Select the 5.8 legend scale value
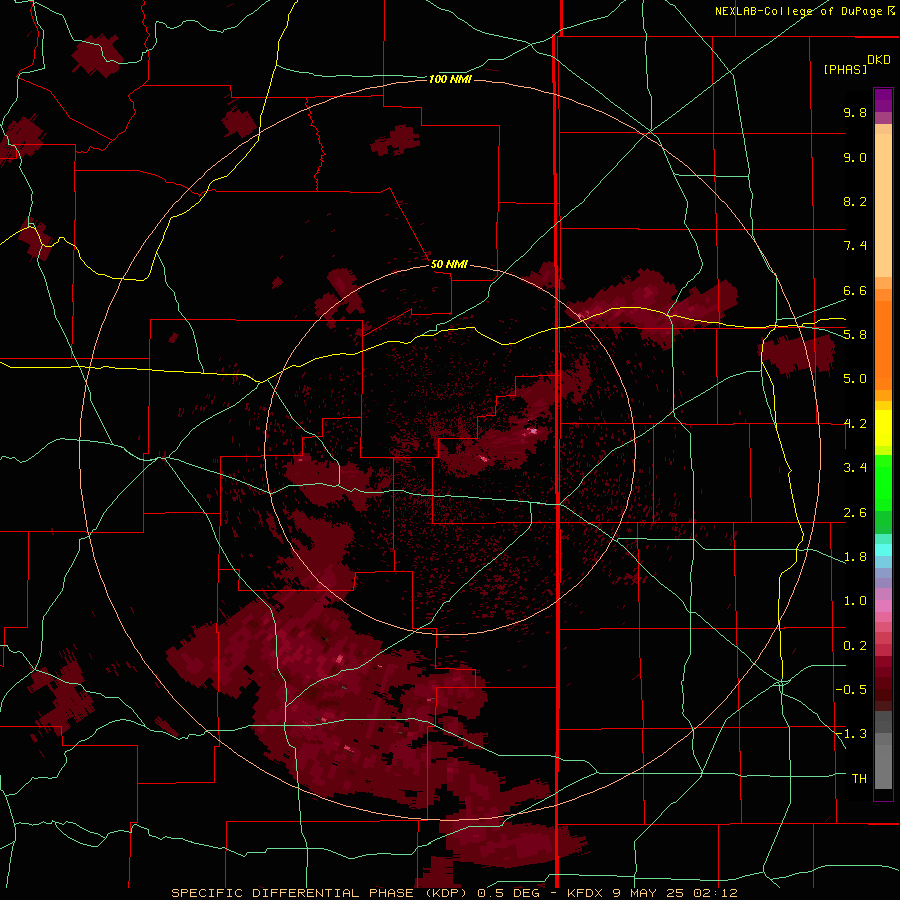The image size is (900, 900). [x=855, y=335]
